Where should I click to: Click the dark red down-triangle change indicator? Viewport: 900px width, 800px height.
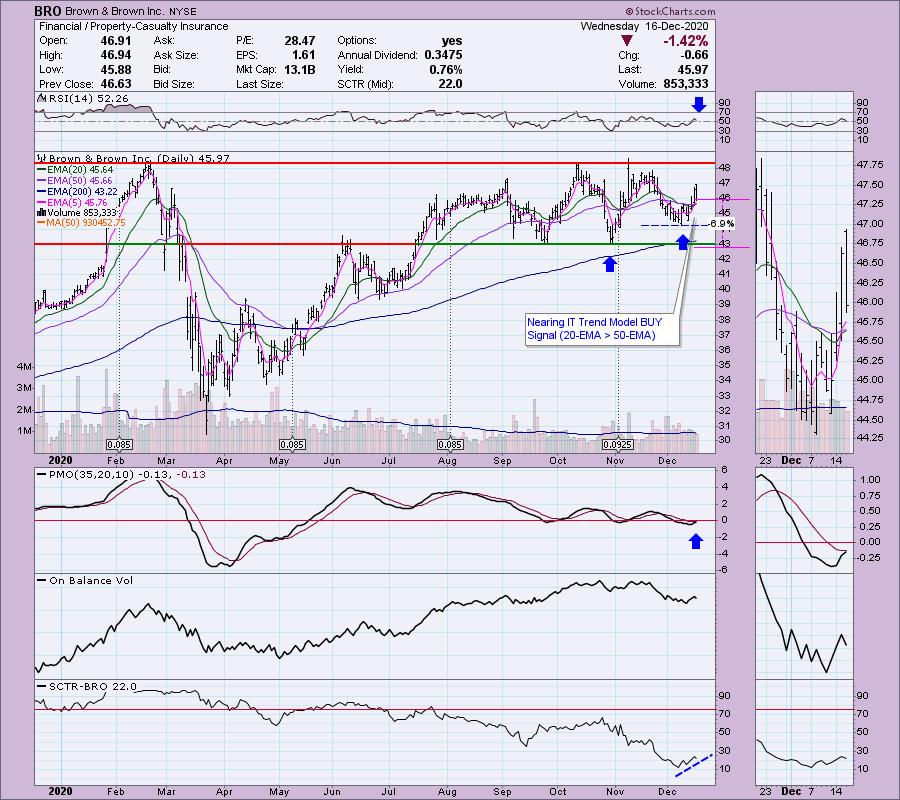coord(627,41)
